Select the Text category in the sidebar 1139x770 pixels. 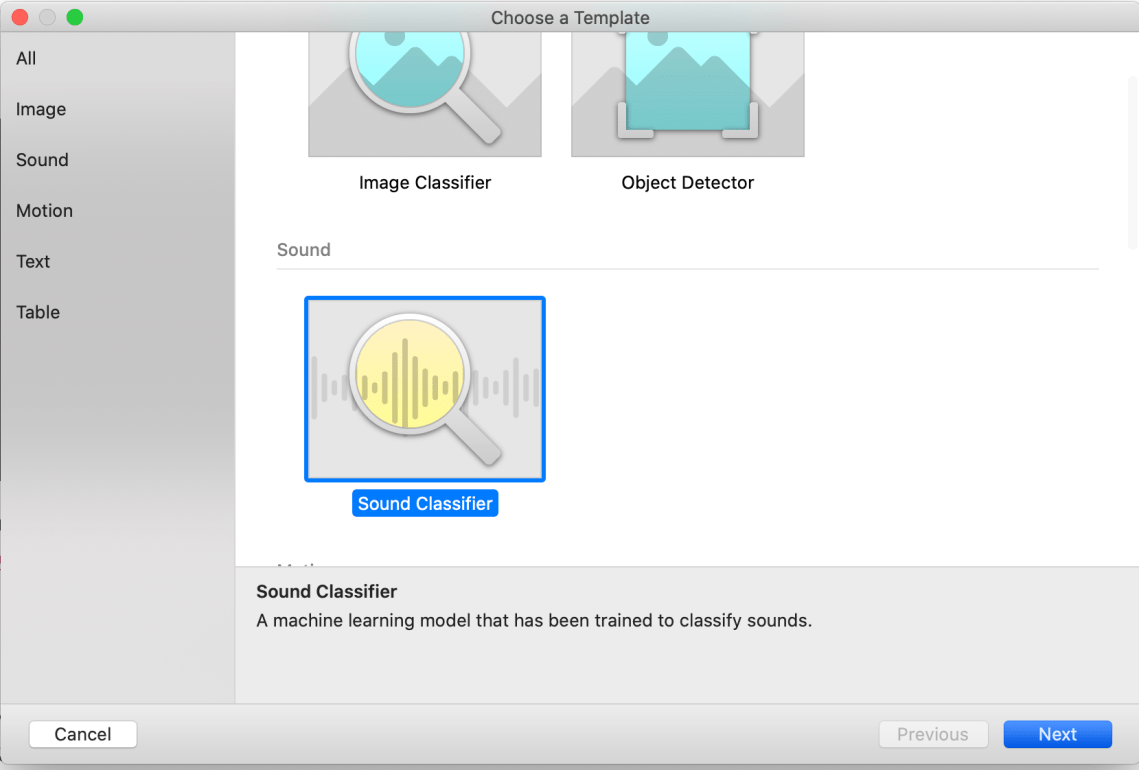33,262
